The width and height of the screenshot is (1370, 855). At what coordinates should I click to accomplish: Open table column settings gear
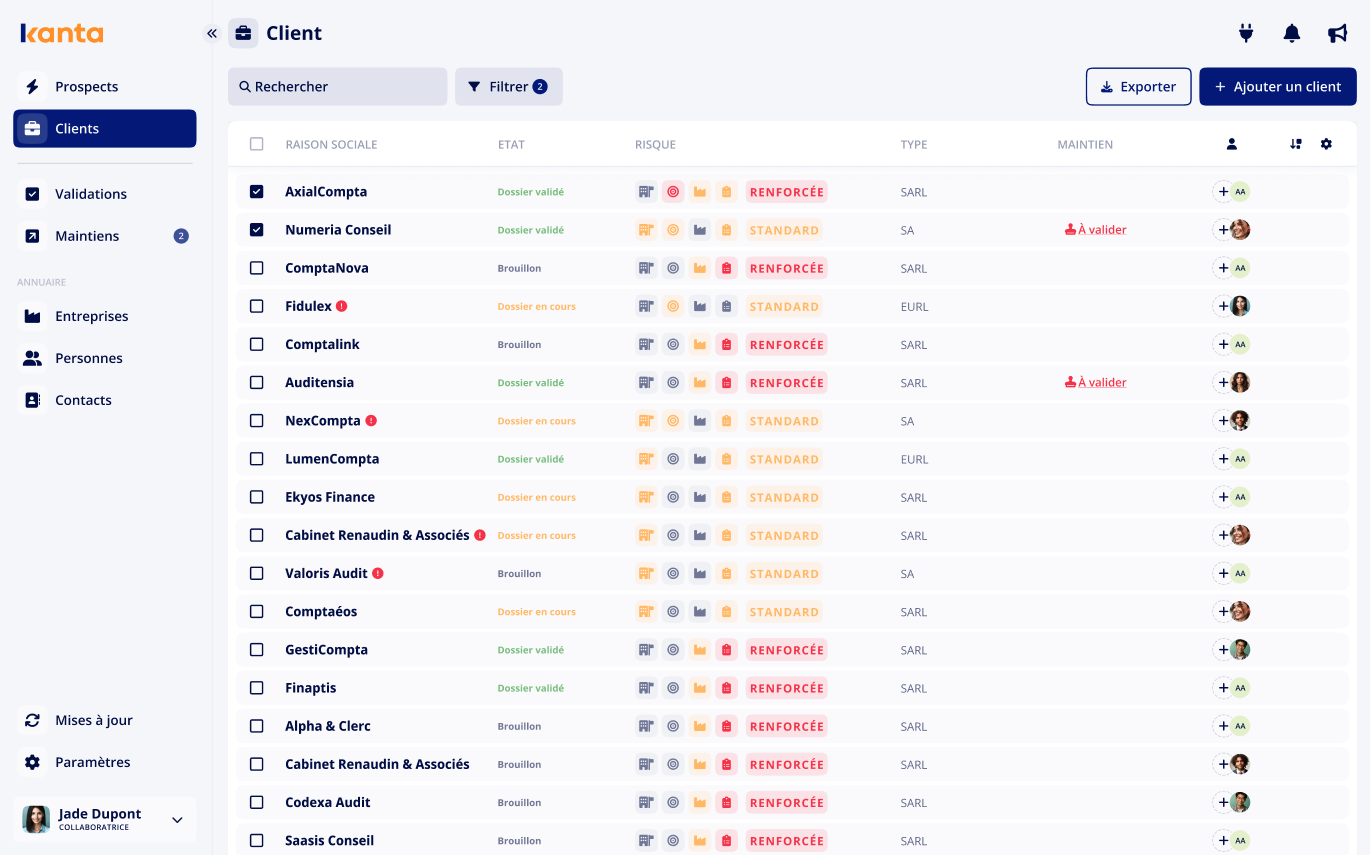tap(1326, 144)
